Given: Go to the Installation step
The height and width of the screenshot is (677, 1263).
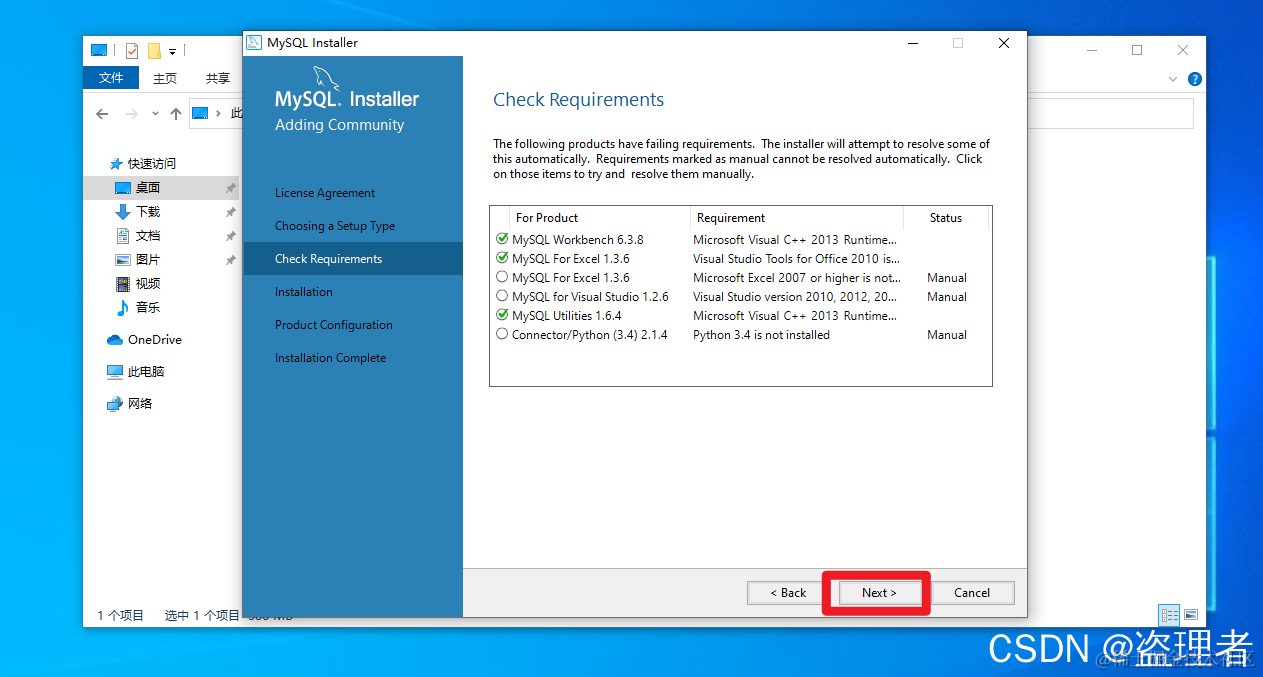Looking at the screenshot, I should click(304, 292).
